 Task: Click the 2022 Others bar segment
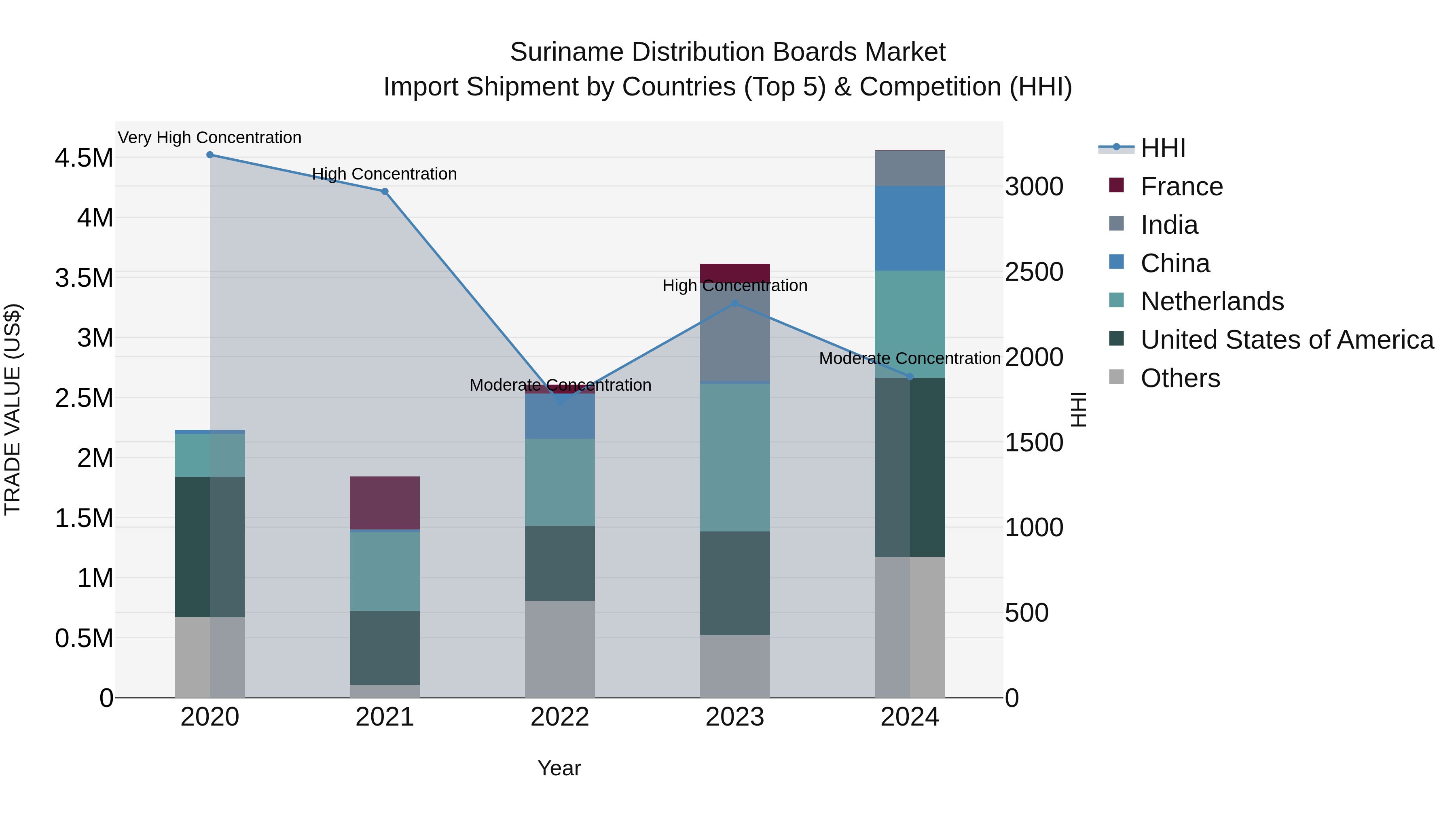coord(560,649)
